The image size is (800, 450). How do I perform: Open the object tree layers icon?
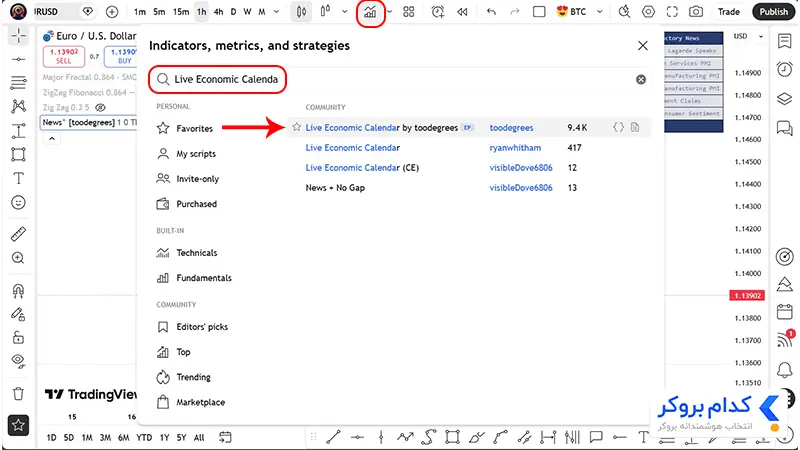point(785,98)
